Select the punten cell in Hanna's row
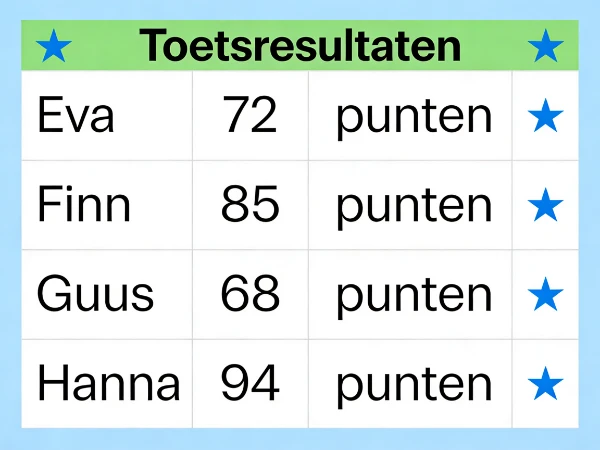This screenshot has height=450, width=600. [x=410, y=384]
